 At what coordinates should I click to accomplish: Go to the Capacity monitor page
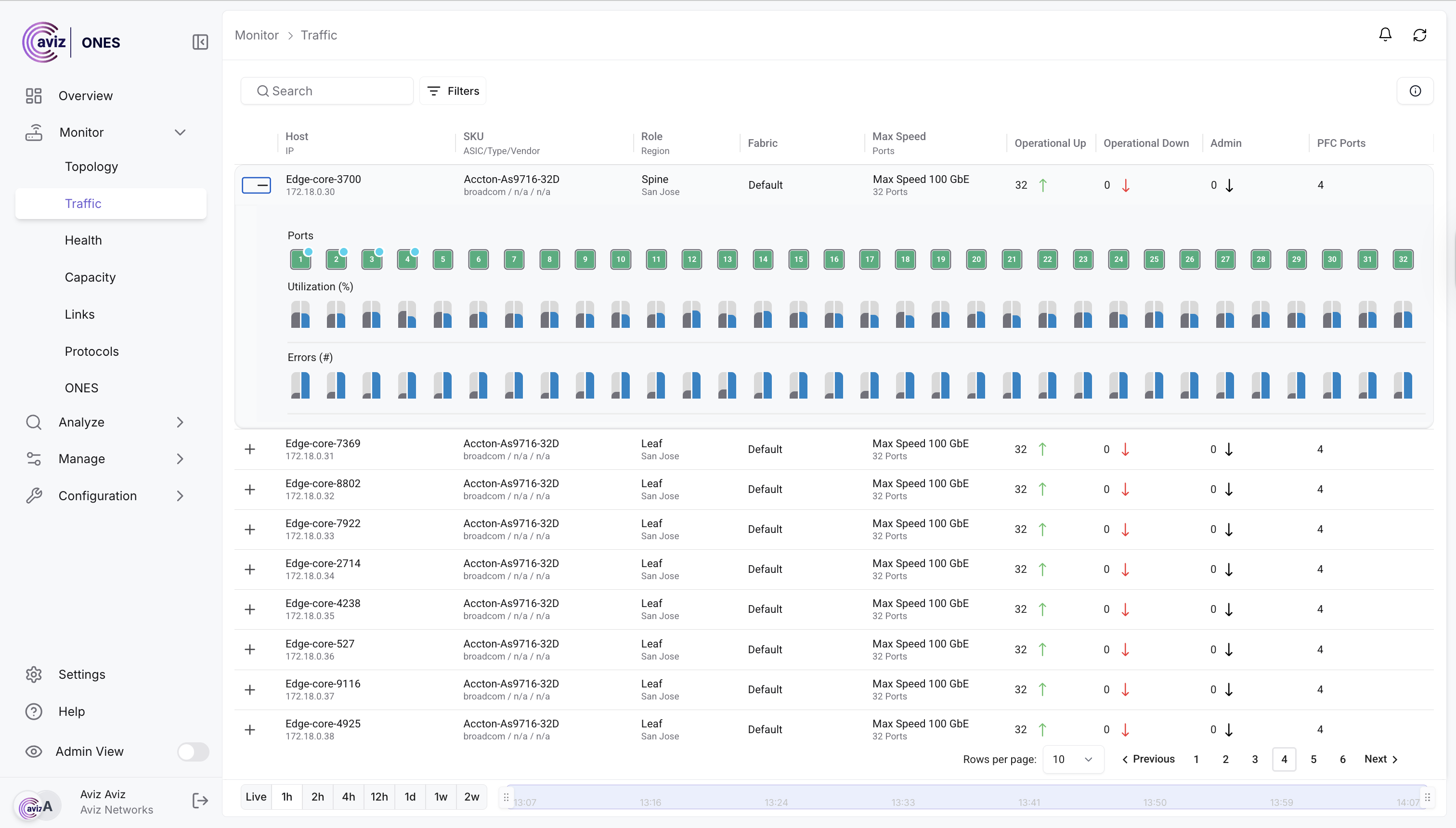click(x=90, y=277)
